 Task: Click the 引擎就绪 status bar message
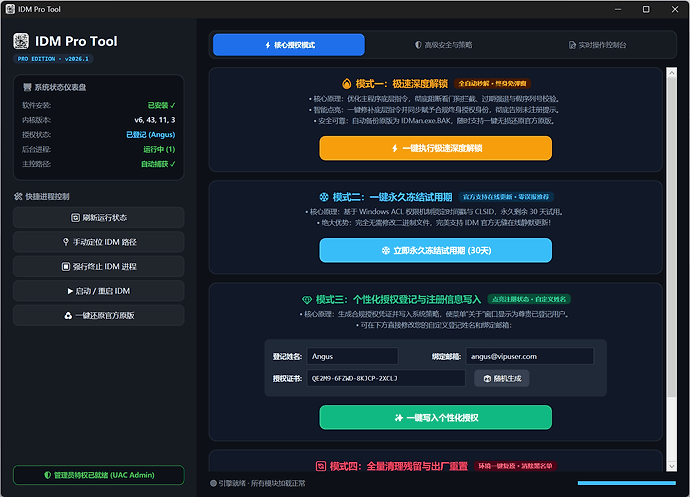click(262, 483)
